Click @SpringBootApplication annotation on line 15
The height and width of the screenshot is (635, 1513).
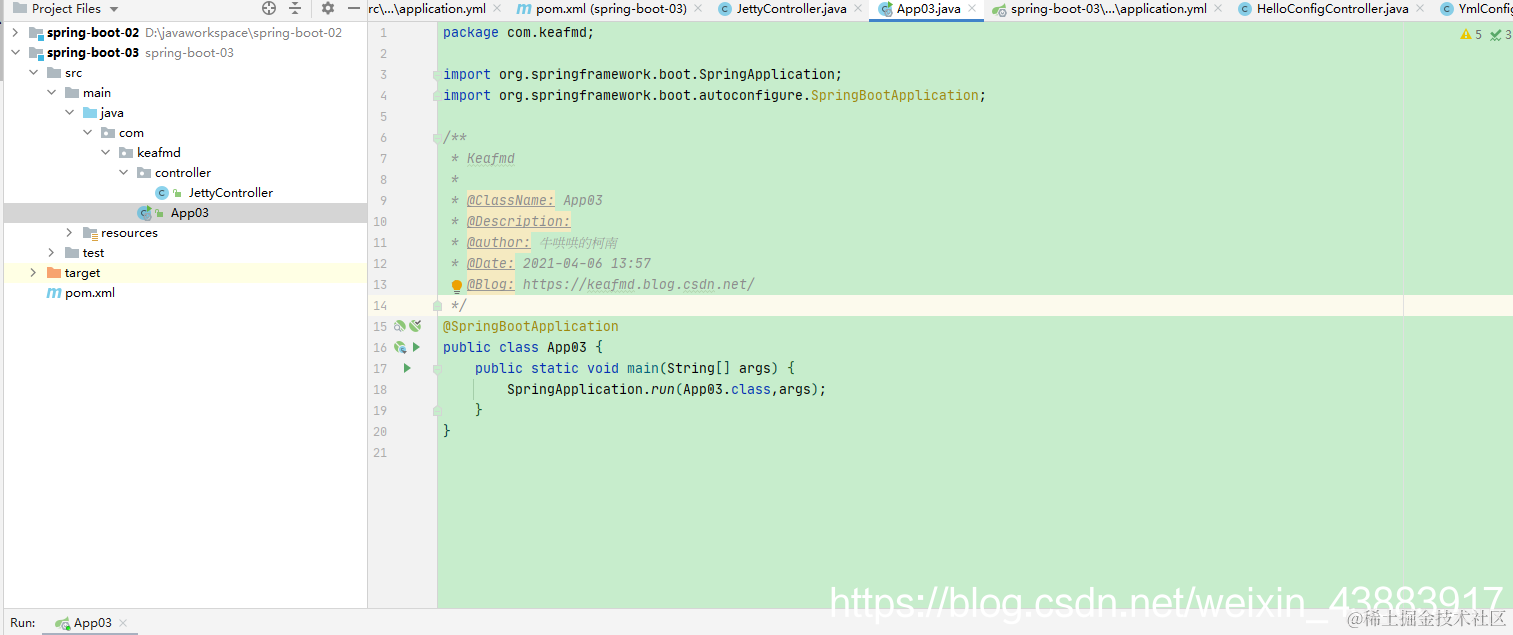coord(531,326)
